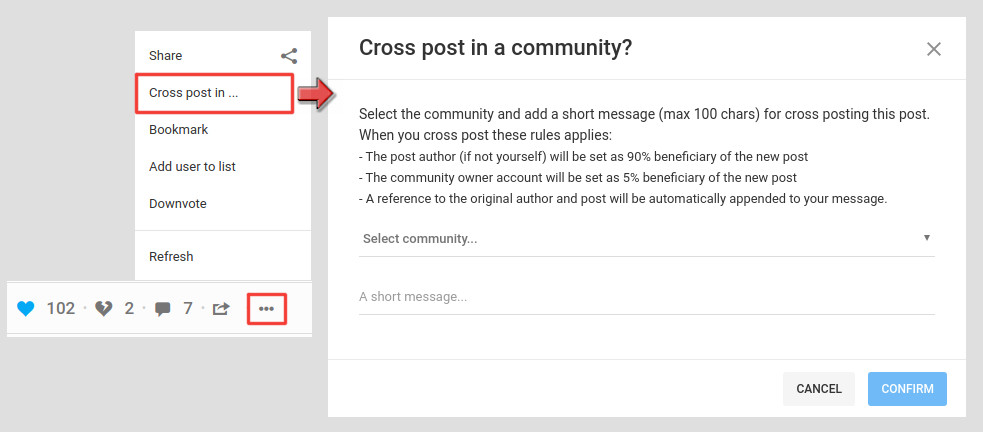
Task: Show the 2 downvotes count
Action: [x=129, y=308]
